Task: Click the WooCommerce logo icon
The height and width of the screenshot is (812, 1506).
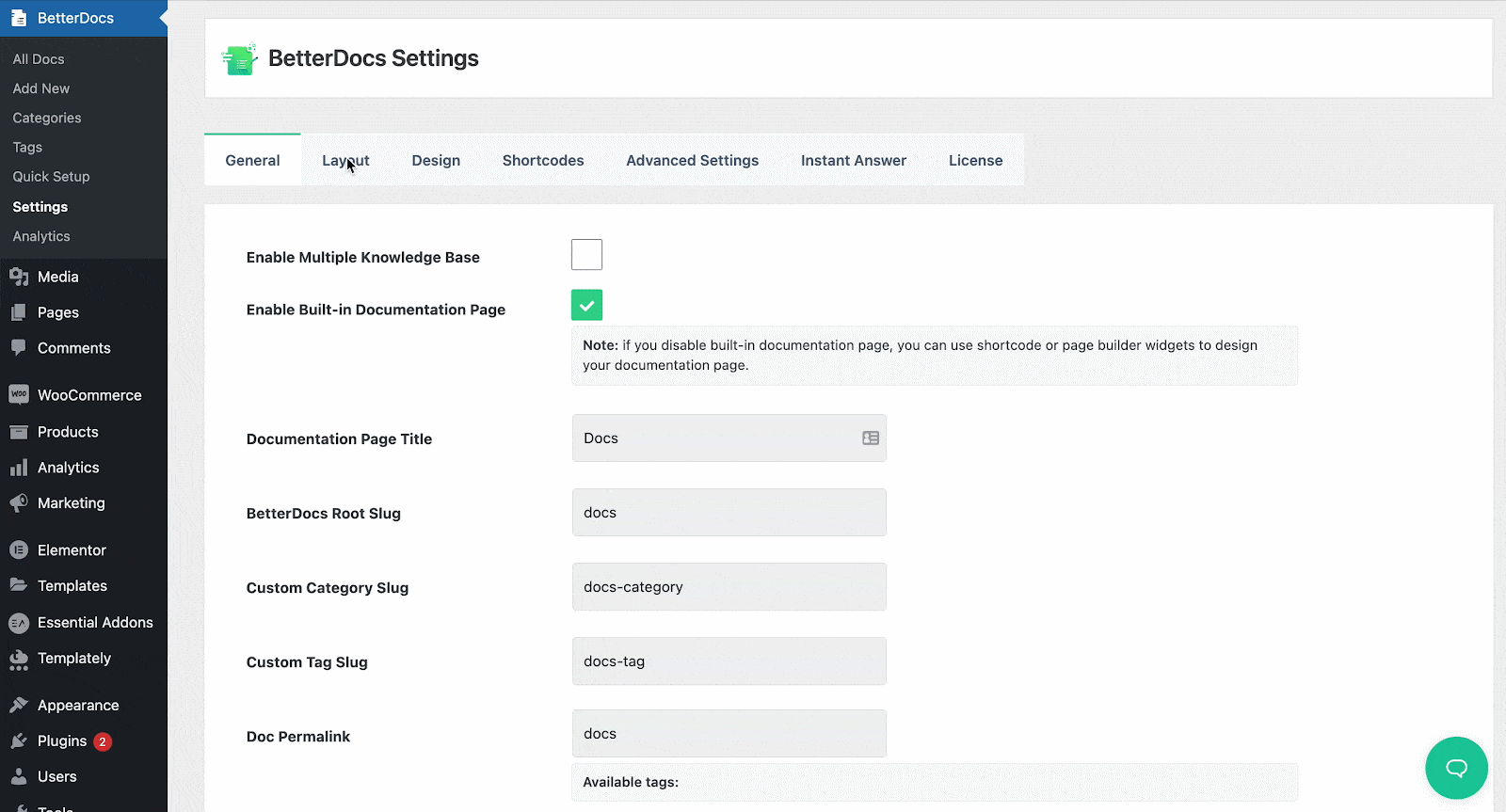Action: [19, 395]
